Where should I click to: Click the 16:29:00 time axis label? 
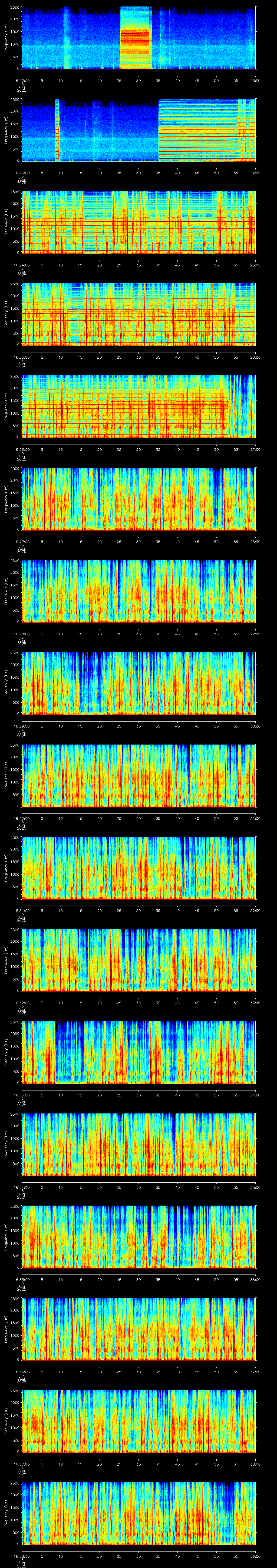click(21, 726)
